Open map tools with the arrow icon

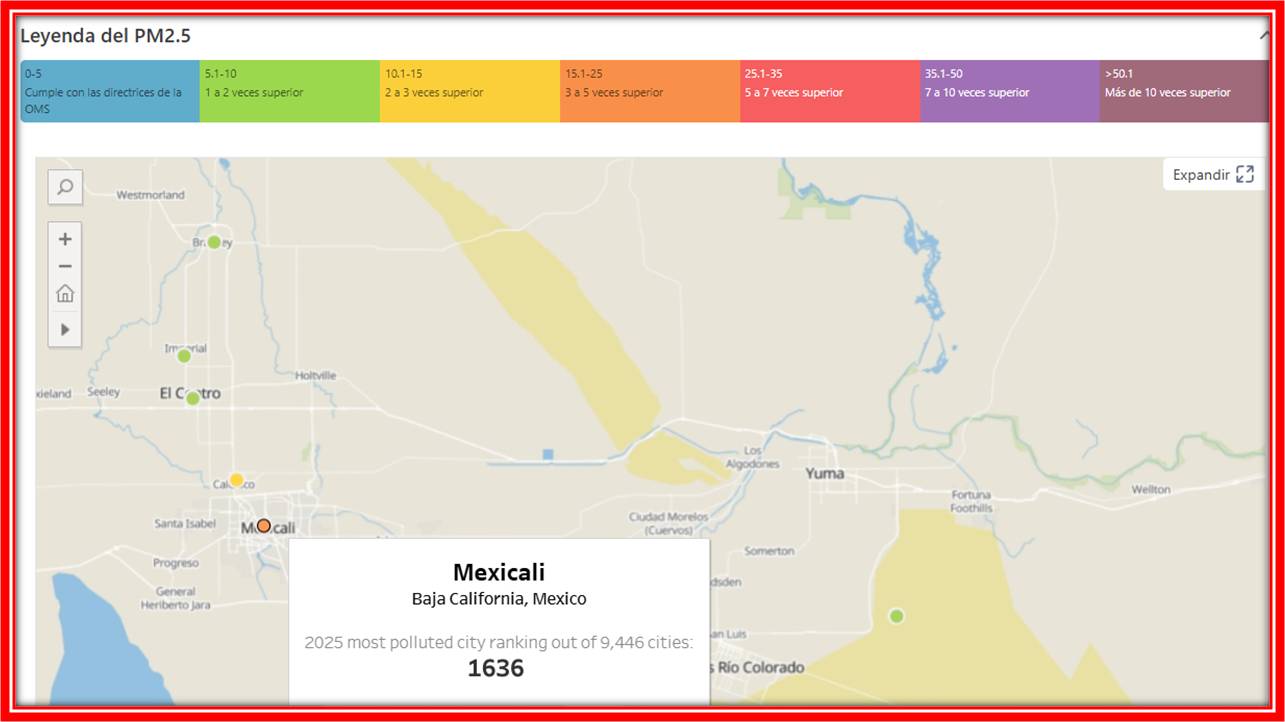65,329
